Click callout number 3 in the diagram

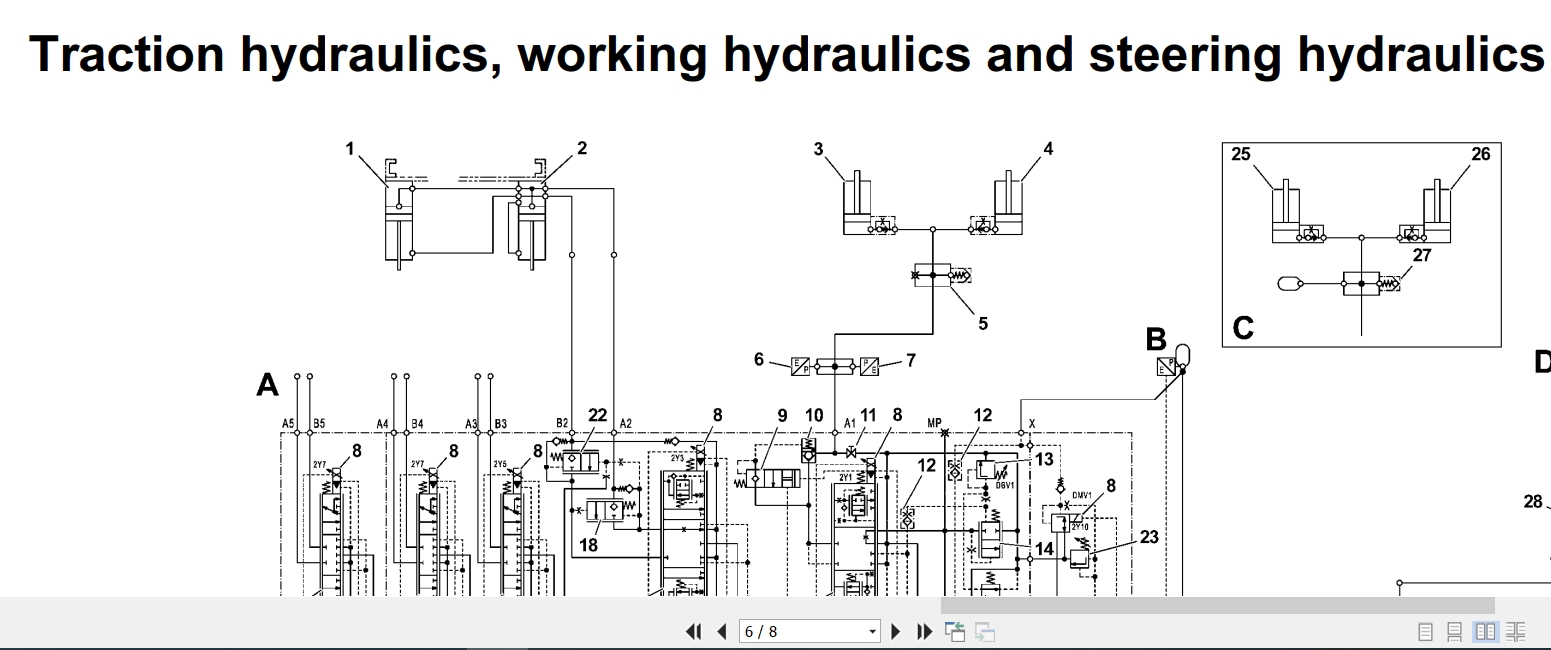pos(818,149)
